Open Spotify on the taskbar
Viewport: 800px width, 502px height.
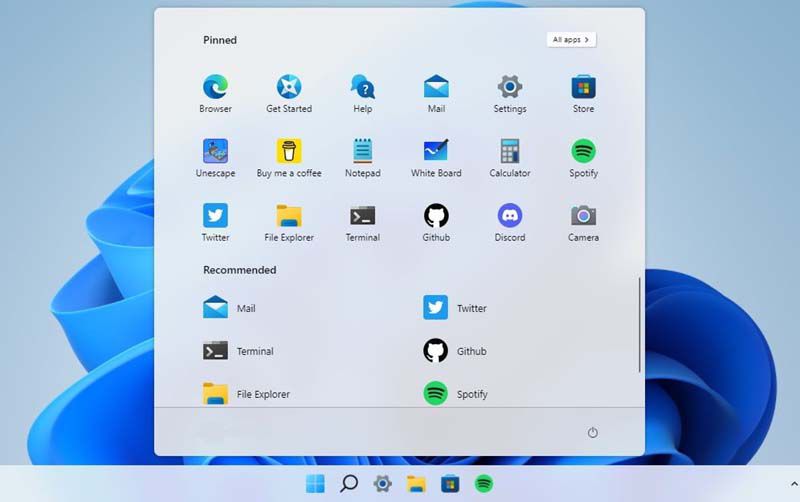click(484, 484)
